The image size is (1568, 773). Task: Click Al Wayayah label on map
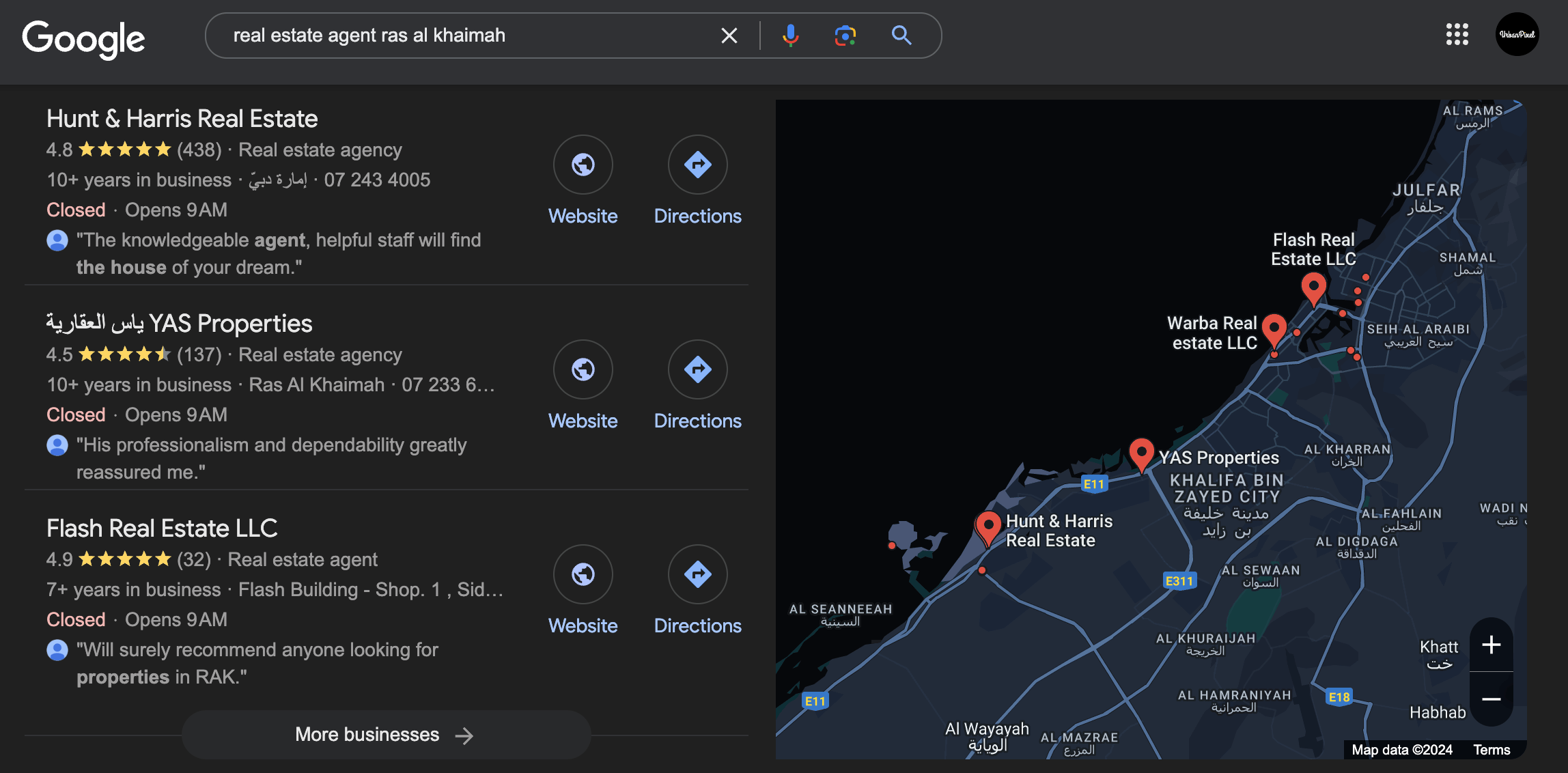click(x=987, y=737)
